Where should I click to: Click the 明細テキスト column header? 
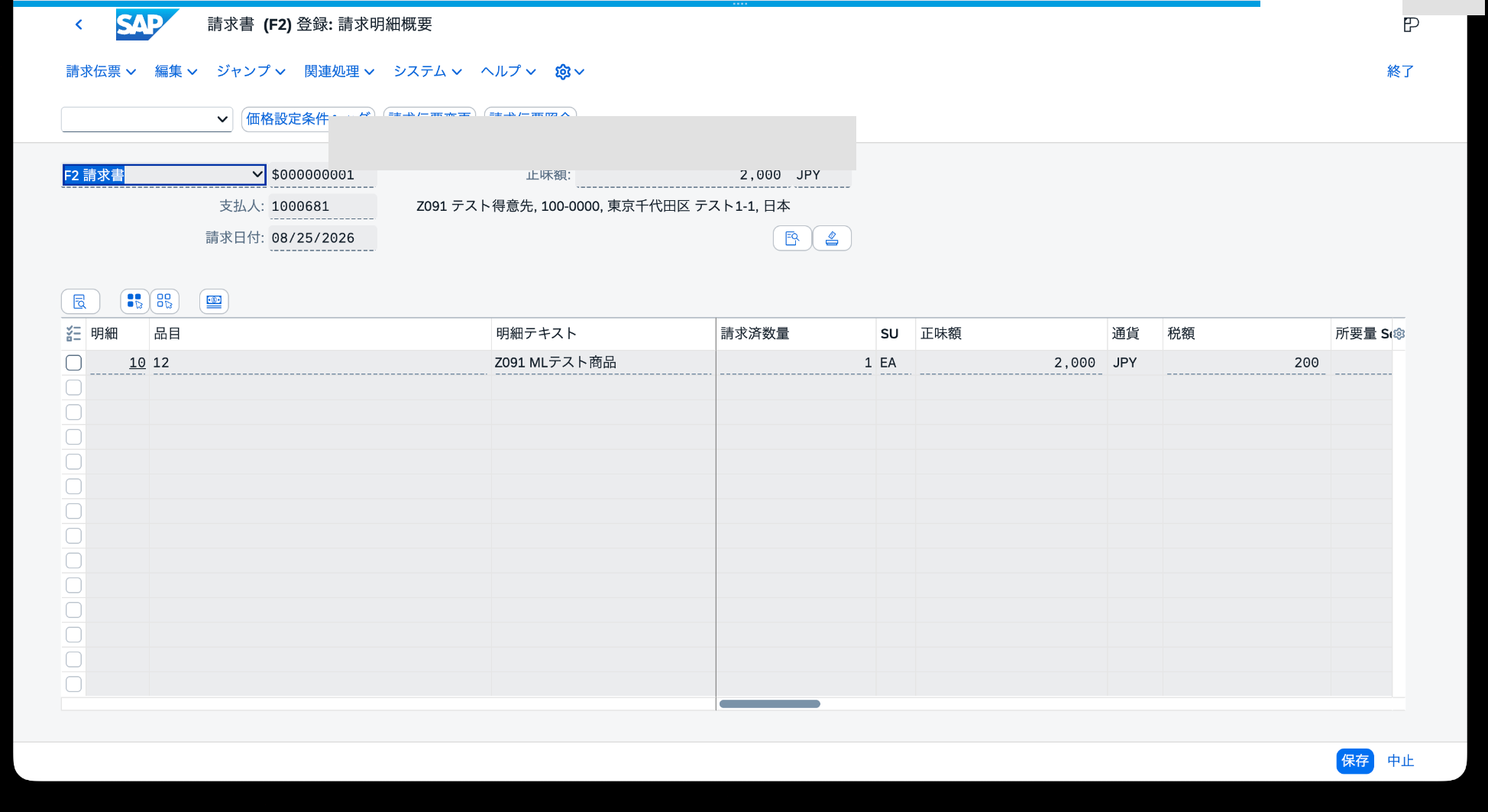pyautogui.click(x=603, y=334)
